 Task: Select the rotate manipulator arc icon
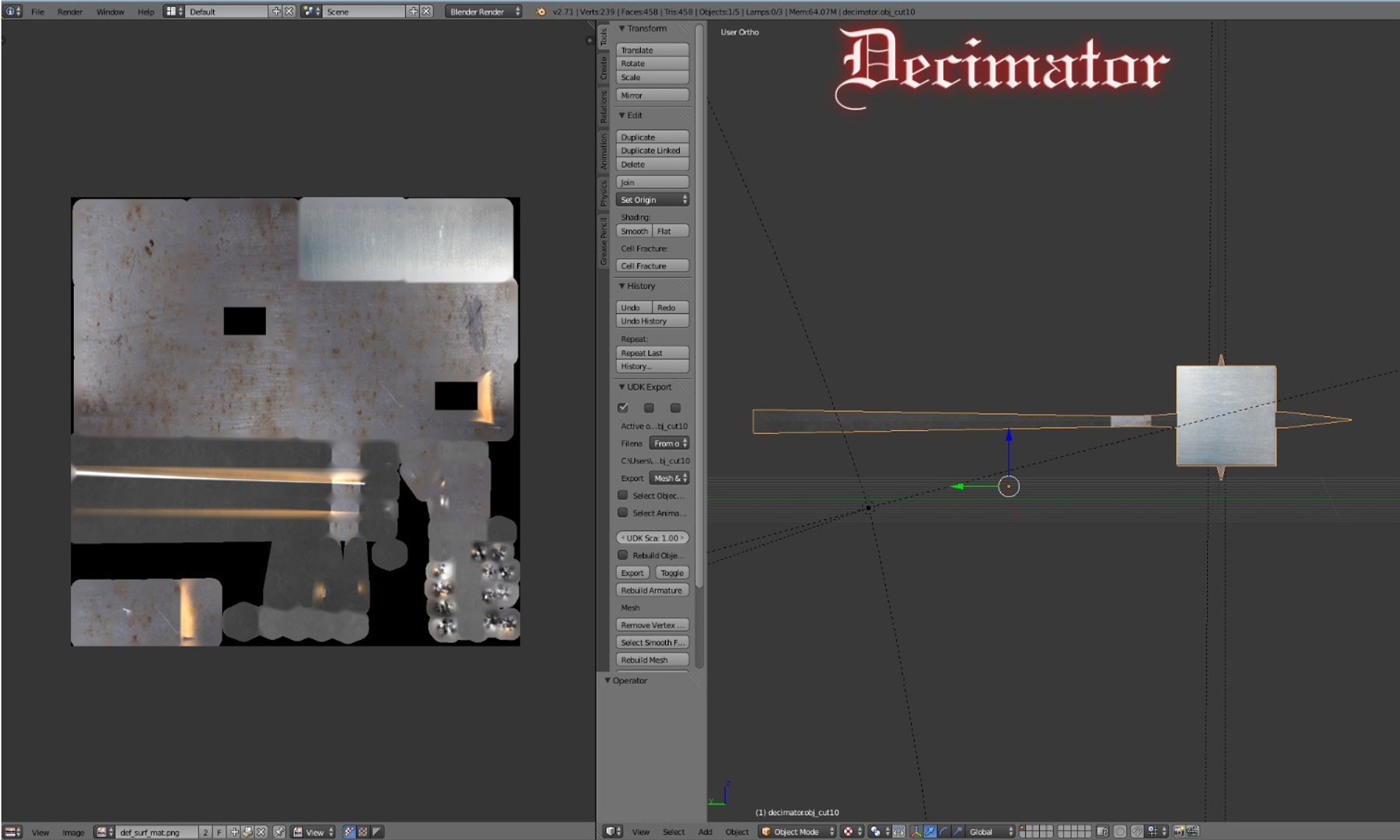pyautogui.click(x=944, y=831)
